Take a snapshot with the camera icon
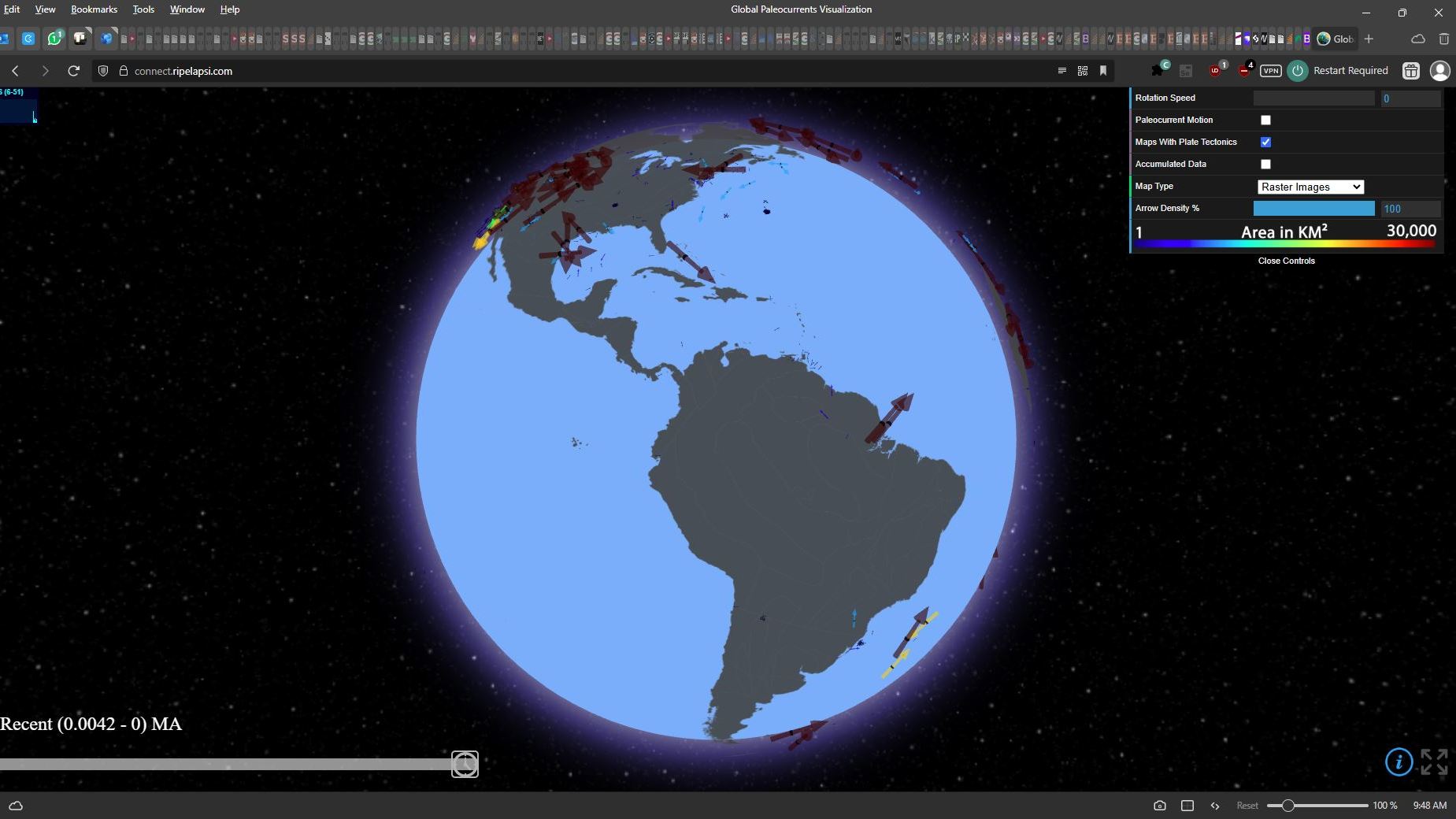 [x=1159, y=806]
